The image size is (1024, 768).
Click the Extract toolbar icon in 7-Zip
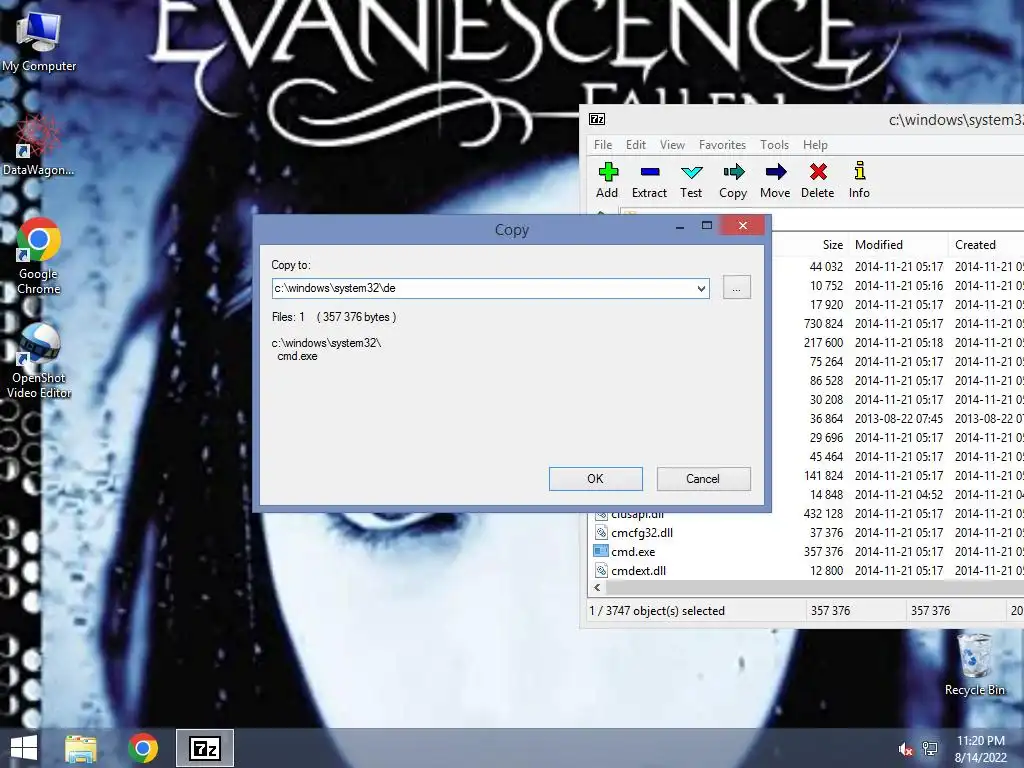point(649,180)
